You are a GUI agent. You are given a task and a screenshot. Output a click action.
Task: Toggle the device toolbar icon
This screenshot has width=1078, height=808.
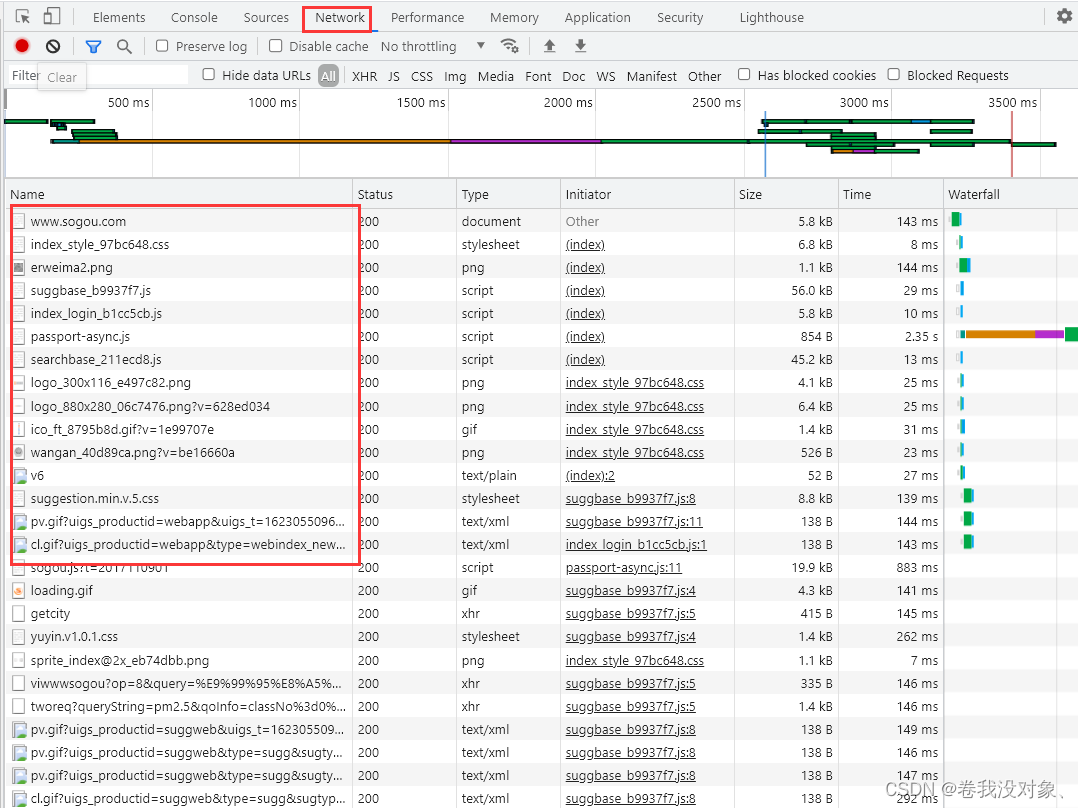(x=52, y=17)
